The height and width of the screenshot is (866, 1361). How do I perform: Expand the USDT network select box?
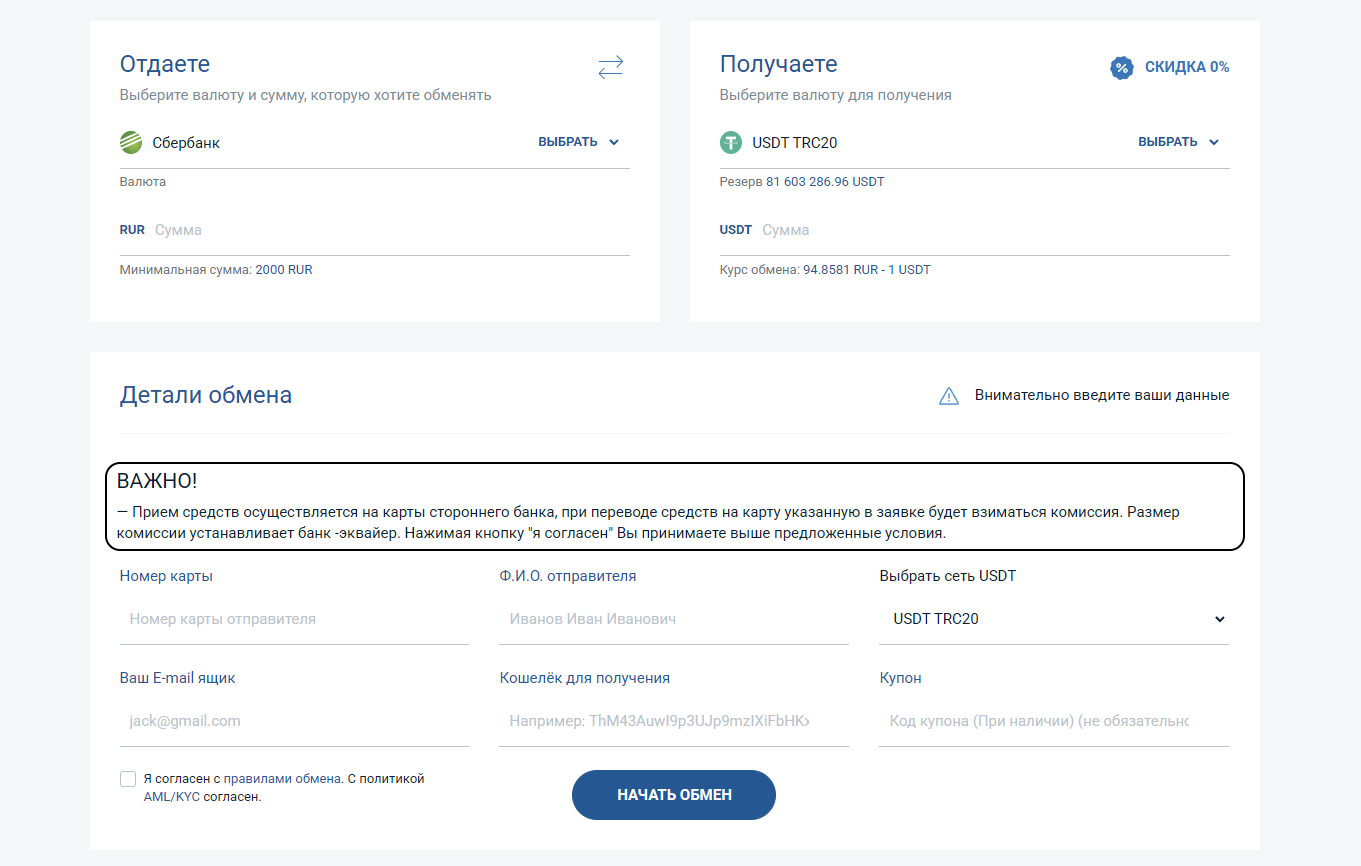(x=1054, y=619)
